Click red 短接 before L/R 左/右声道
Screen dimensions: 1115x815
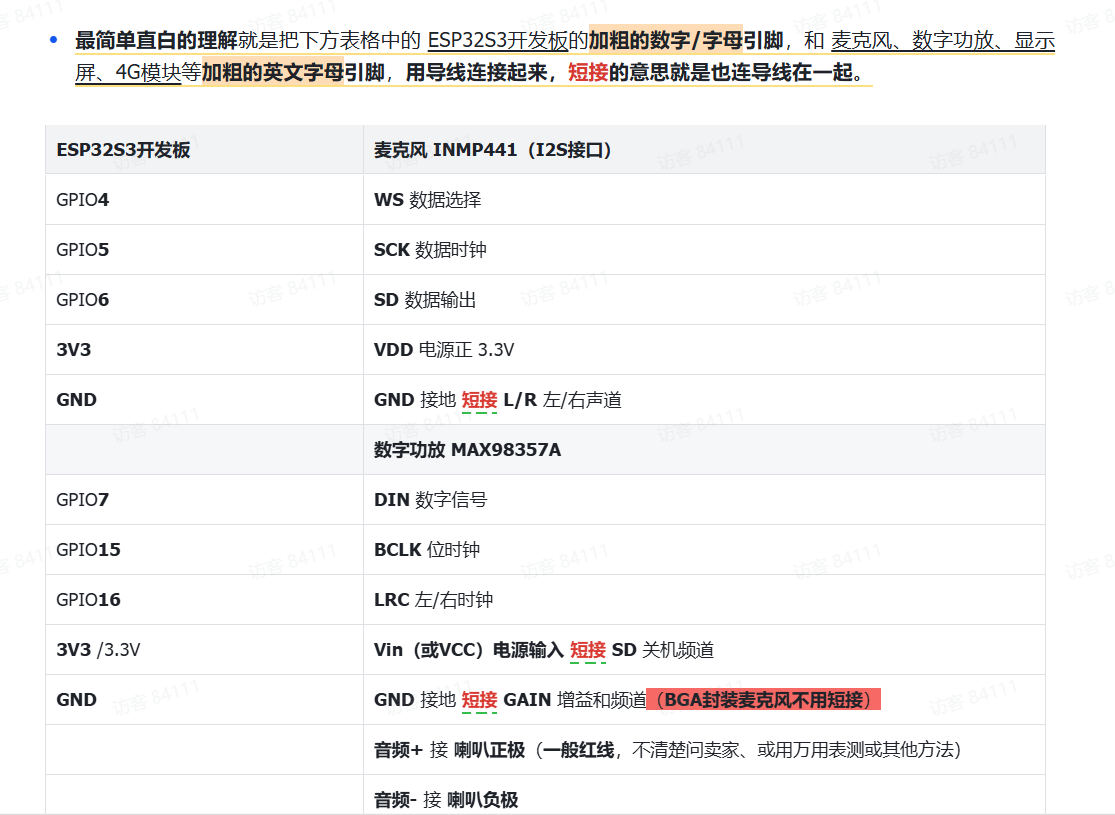pos(479,400)
